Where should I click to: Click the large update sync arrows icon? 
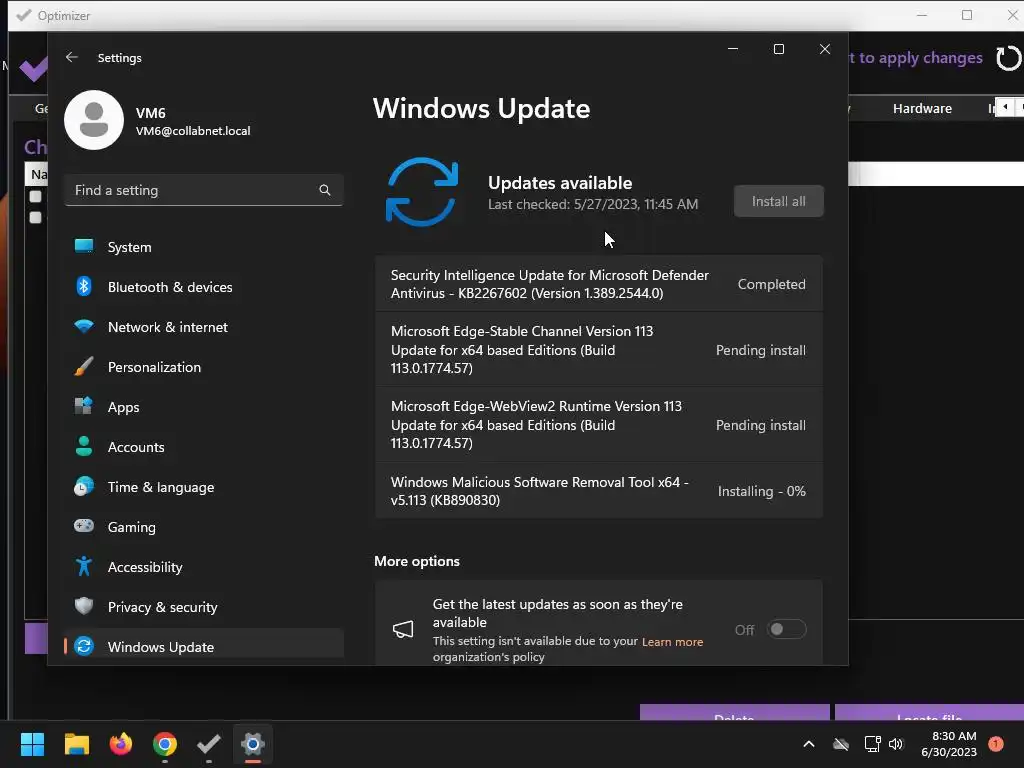pos(422,192)
